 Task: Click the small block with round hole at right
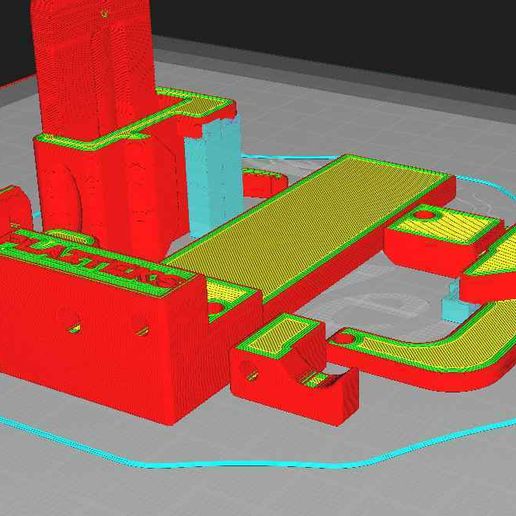click(443, 240)
